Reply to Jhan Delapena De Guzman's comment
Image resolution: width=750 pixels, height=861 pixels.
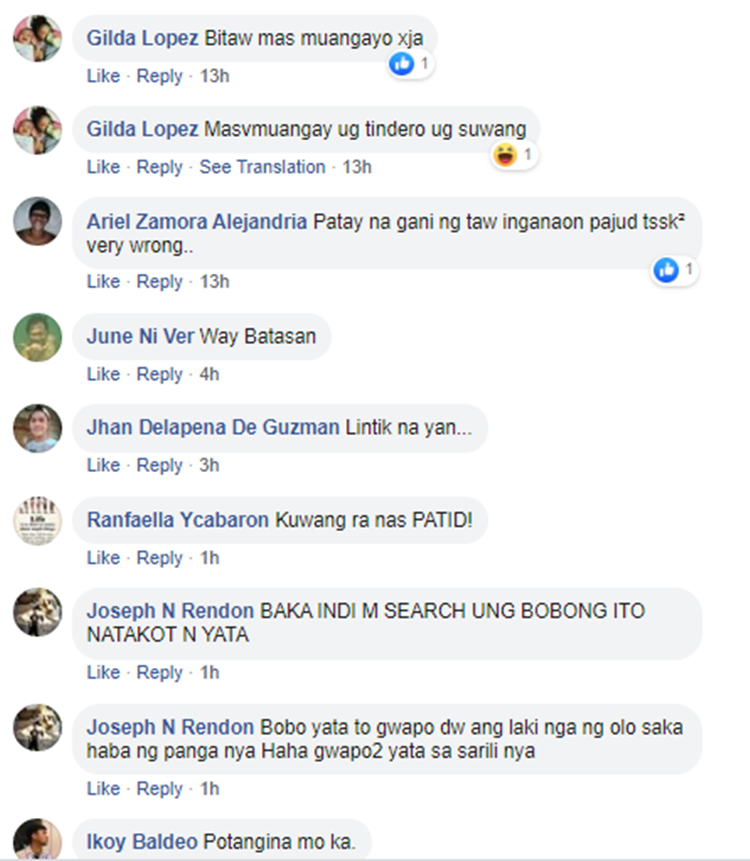click(x=159, y=465)
